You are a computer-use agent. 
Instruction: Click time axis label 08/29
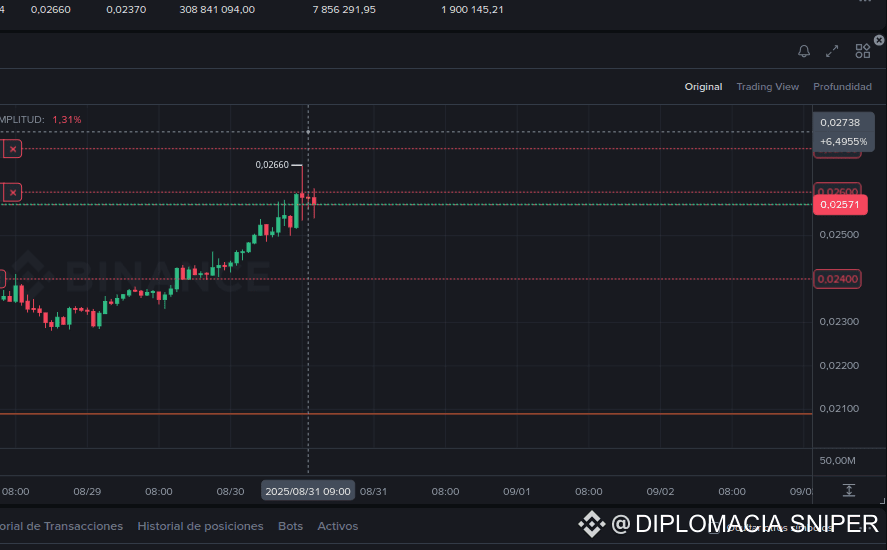tap(87, 491)
